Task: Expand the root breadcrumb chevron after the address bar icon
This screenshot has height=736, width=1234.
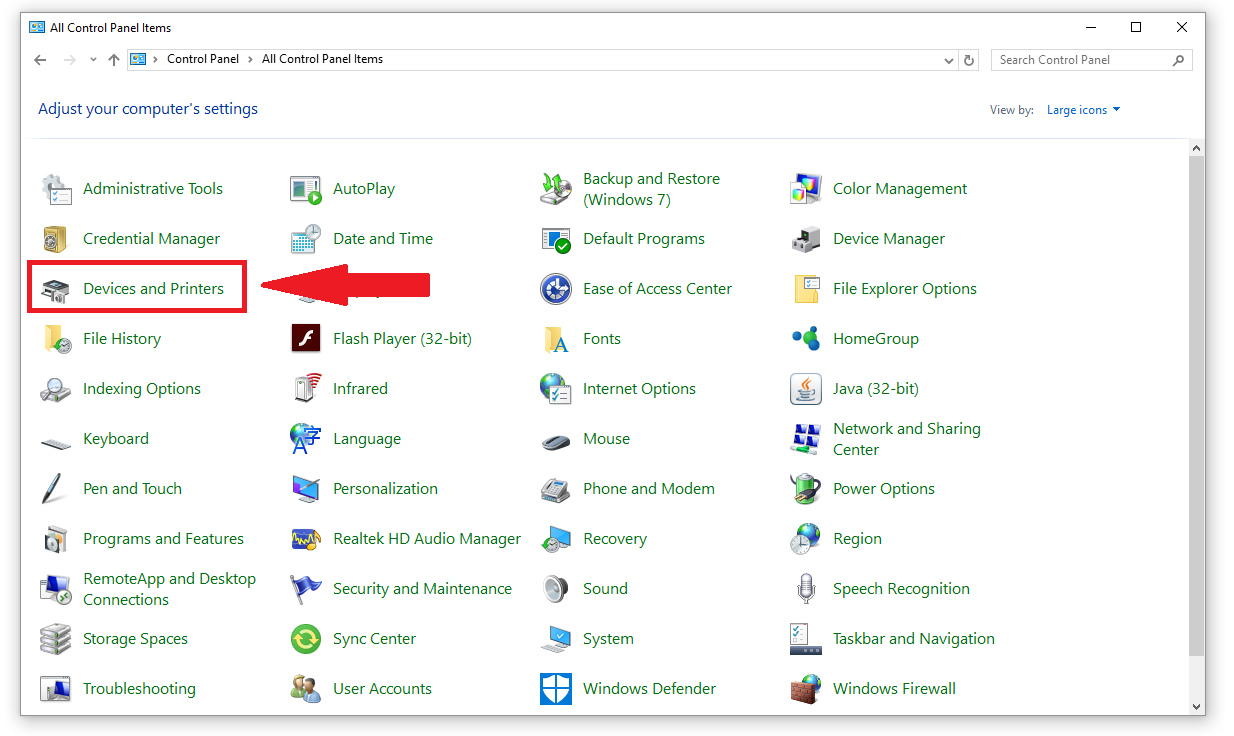Action: 157,59
